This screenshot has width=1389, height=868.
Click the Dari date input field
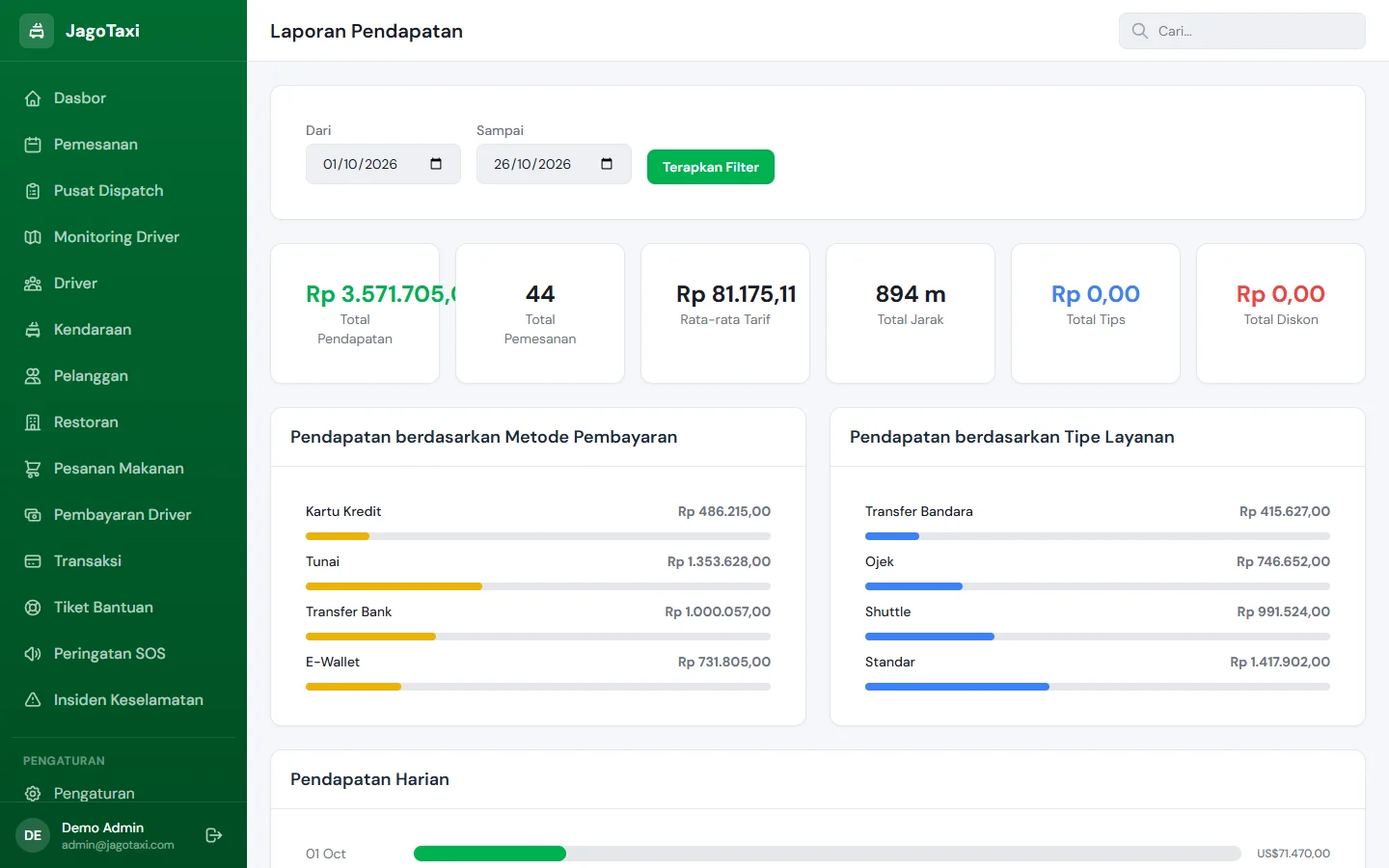coord(383,164)
